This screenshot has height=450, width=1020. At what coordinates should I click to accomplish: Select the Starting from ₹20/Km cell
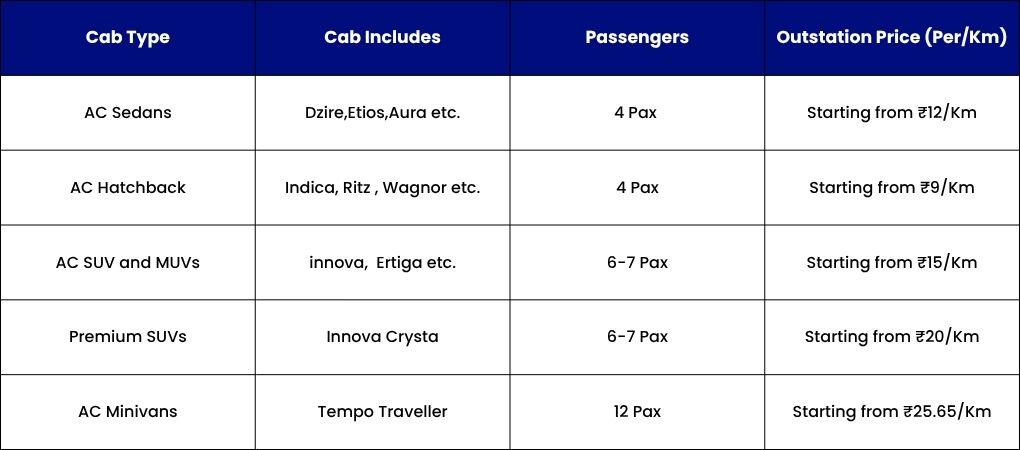[x=892, y=337]
